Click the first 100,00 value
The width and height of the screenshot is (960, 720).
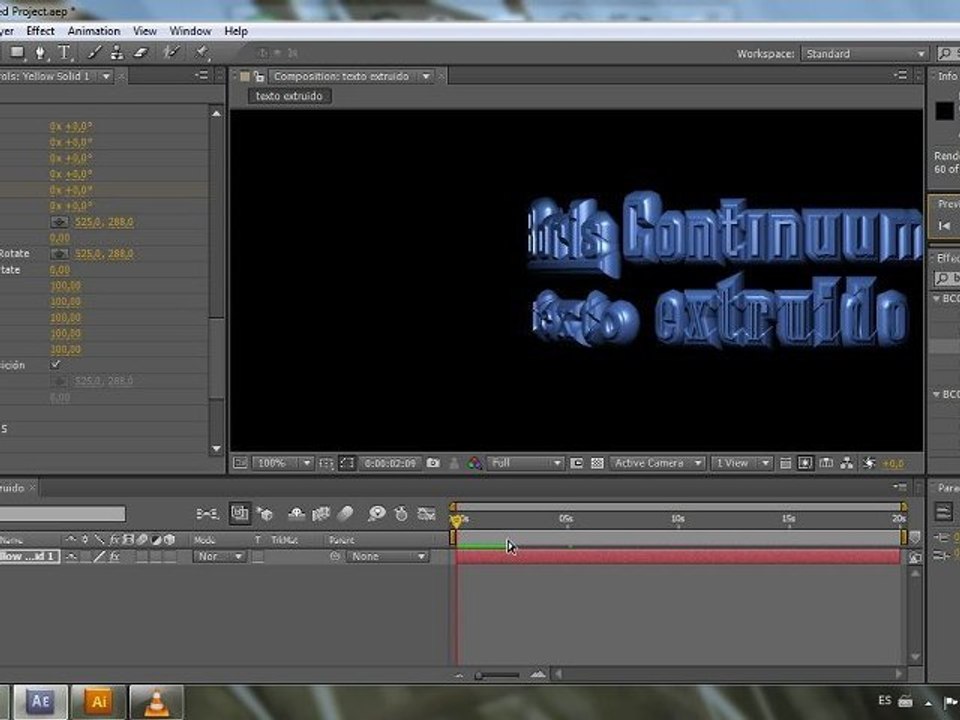pos(66,286)
